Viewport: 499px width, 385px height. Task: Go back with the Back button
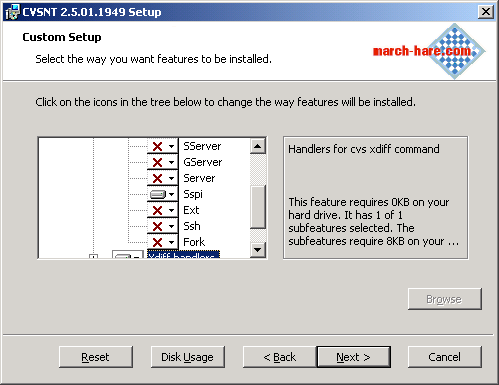tap(280, 357)
